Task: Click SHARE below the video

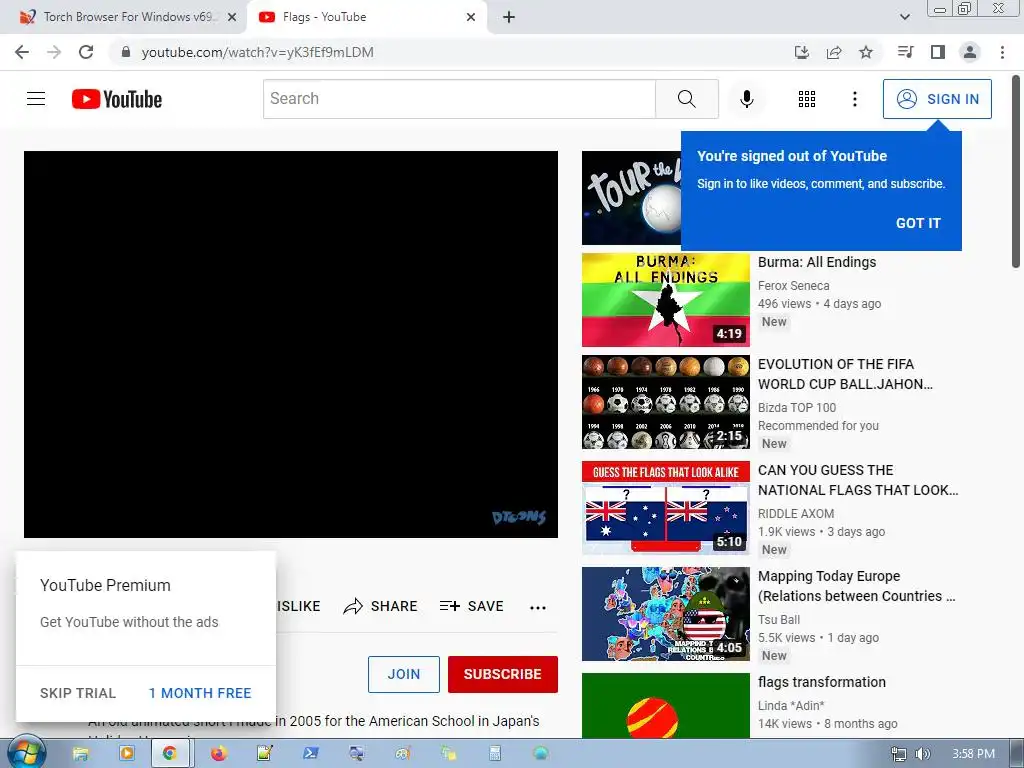Action: pyautogui.click(x=380, y=606)
